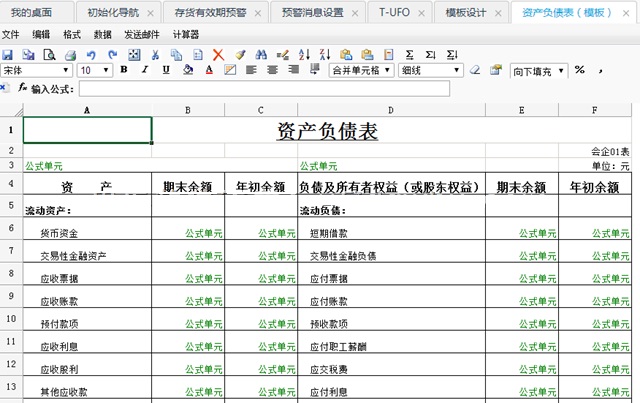Click the eraser clear icon

click(x=477, y=70)
